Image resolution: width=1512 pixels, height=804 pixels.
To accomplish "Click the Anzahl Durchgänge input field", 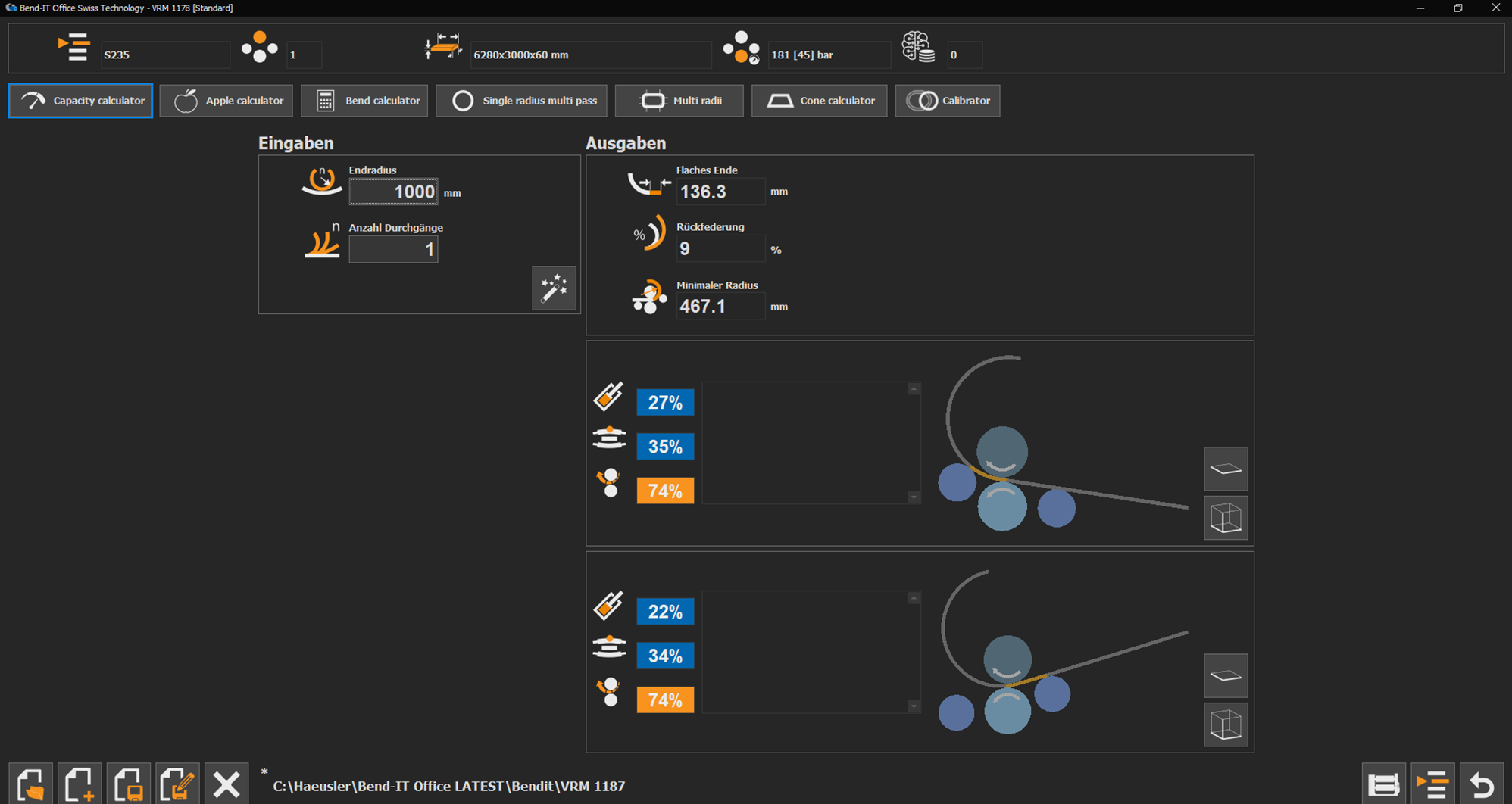I will point(393,250).
